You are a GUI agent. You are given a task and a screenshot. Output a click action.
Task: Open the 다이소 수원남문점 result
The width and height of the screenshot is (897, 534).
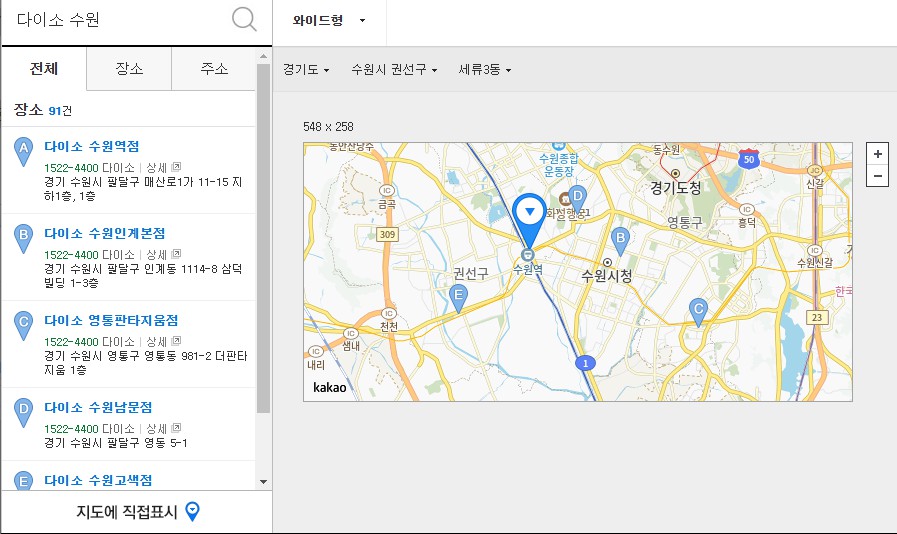(x=98, y=408)
